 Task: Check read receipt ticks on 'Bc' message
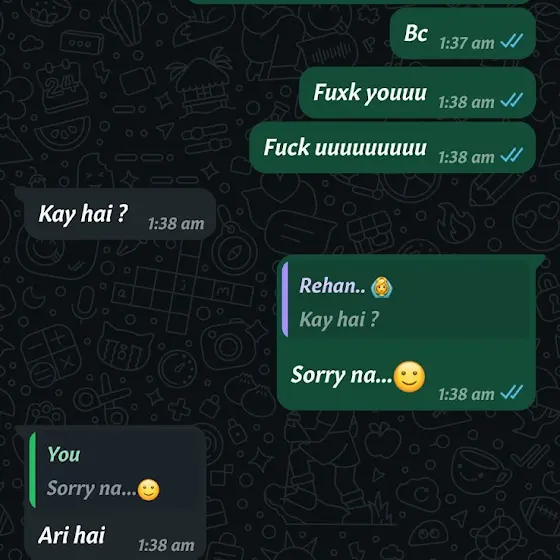coord(511,41)
